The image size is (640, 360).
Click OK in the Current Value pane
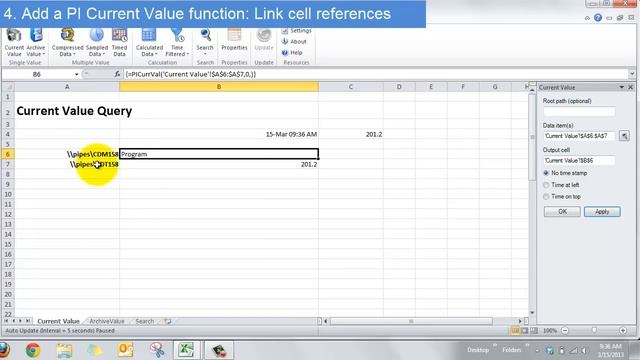(x=562, y=211)
